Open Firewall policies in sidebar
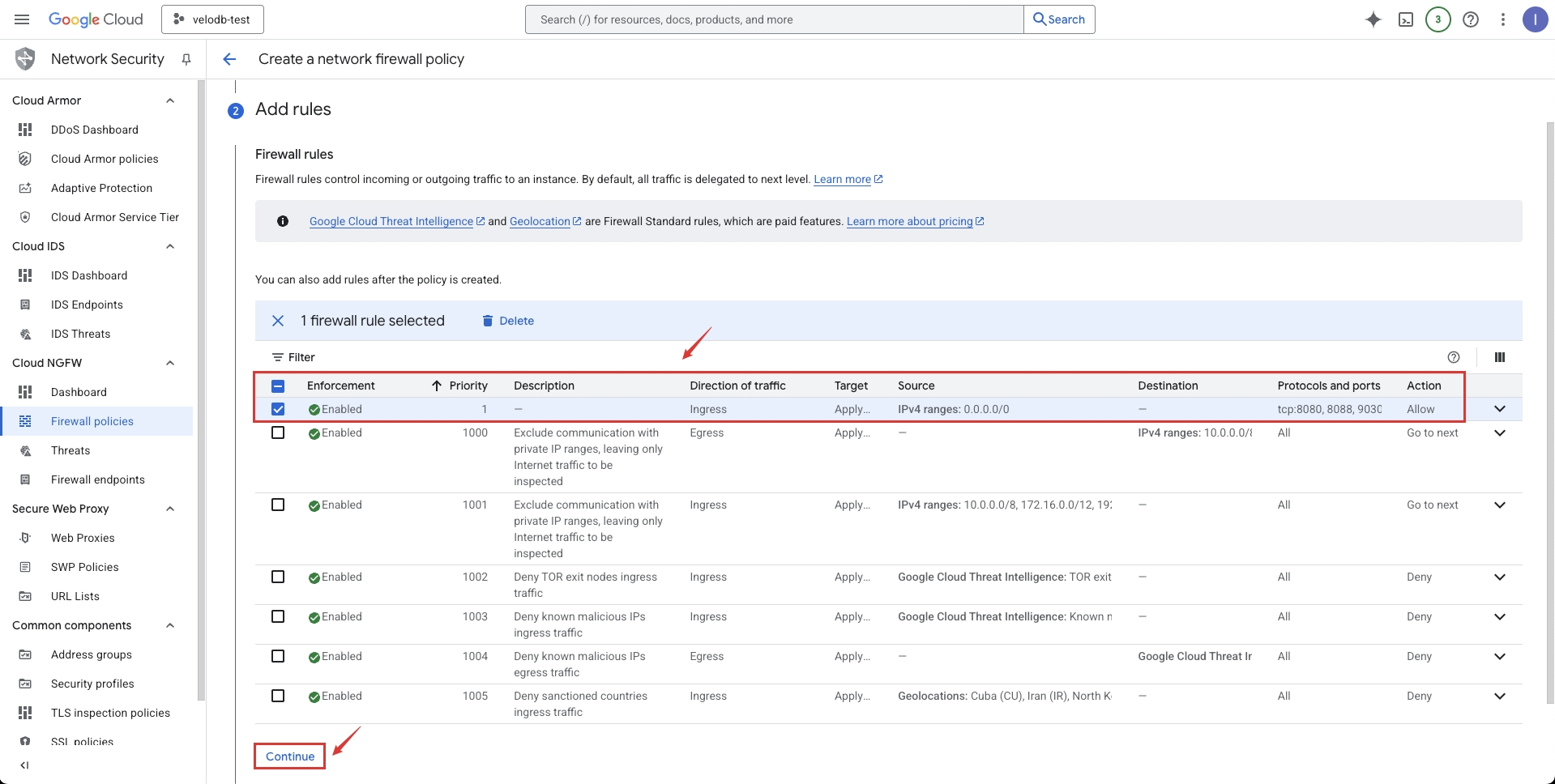Screen dimensions: 1555x784 [92, 421]
